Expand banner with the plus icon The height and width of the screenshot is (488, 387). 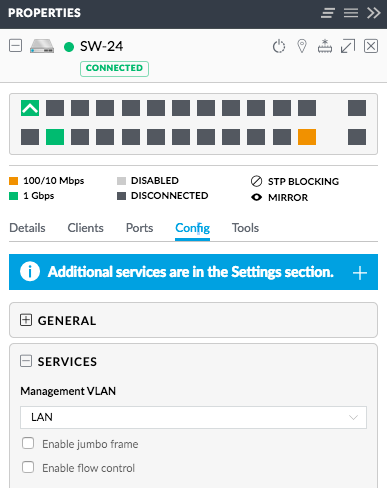click(360, 273)
